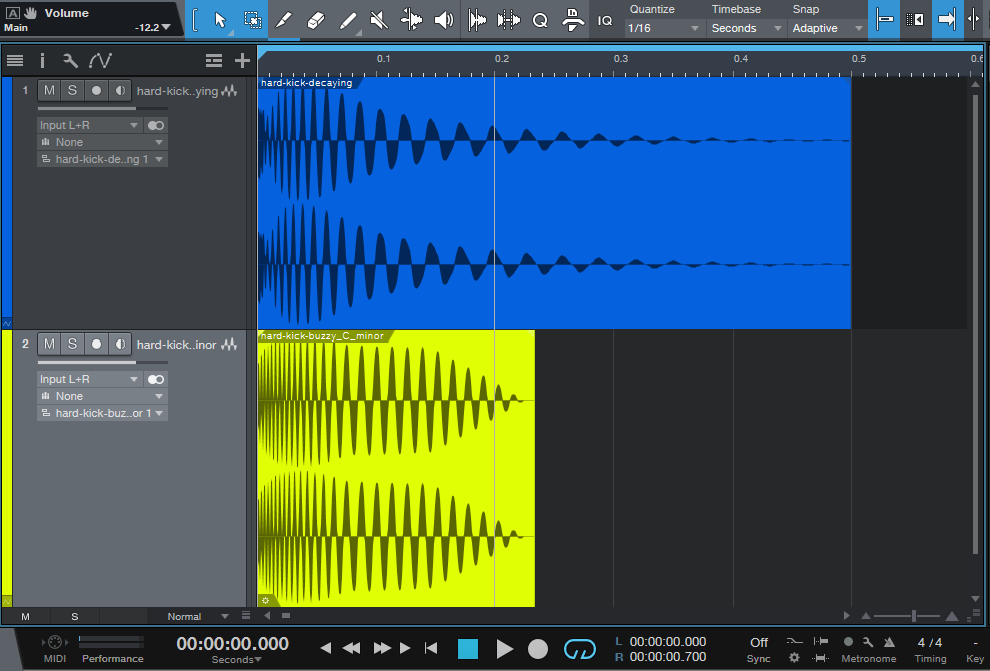Open the Snap Adaptive dropdown
Viewport: 990px width, 671px height.
[826, 27]
